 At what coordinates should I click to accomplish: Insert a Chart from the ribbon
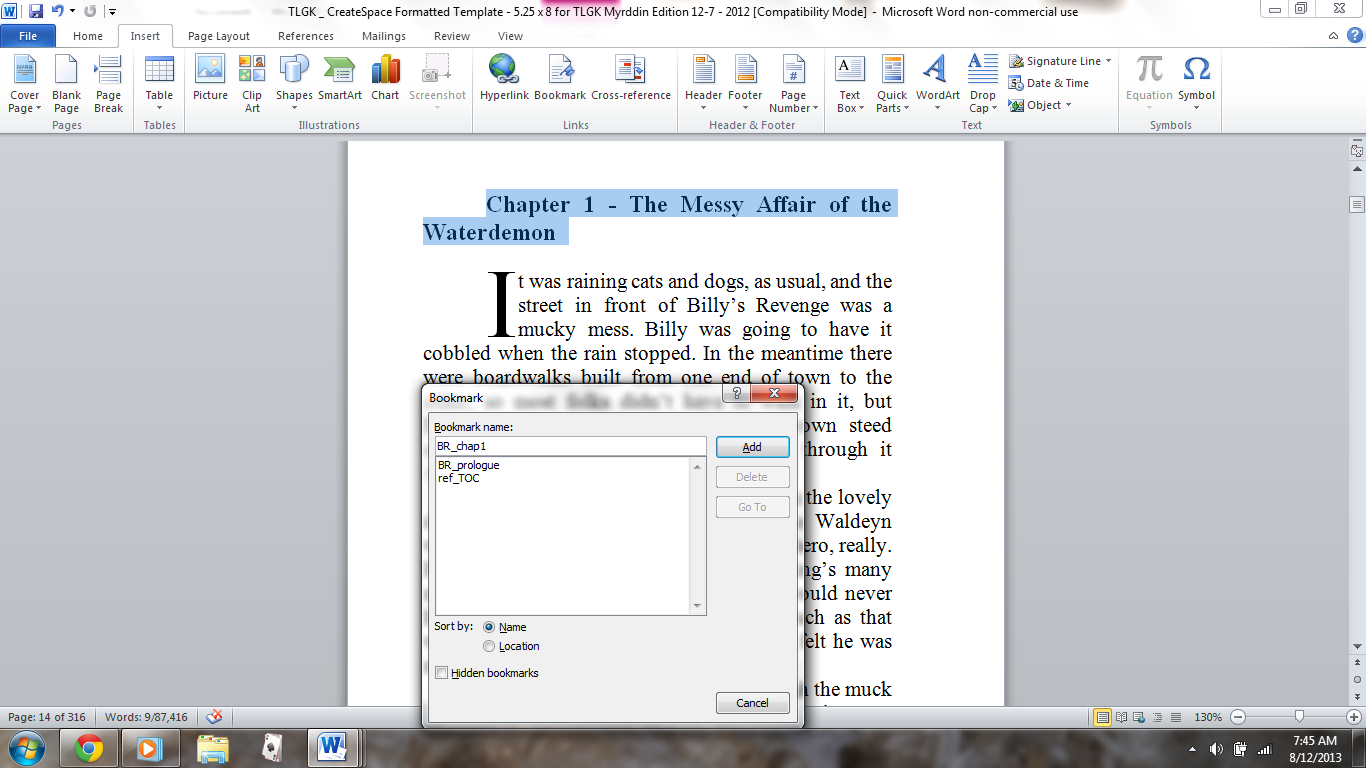pyautogui.click(x=385, y=80)
